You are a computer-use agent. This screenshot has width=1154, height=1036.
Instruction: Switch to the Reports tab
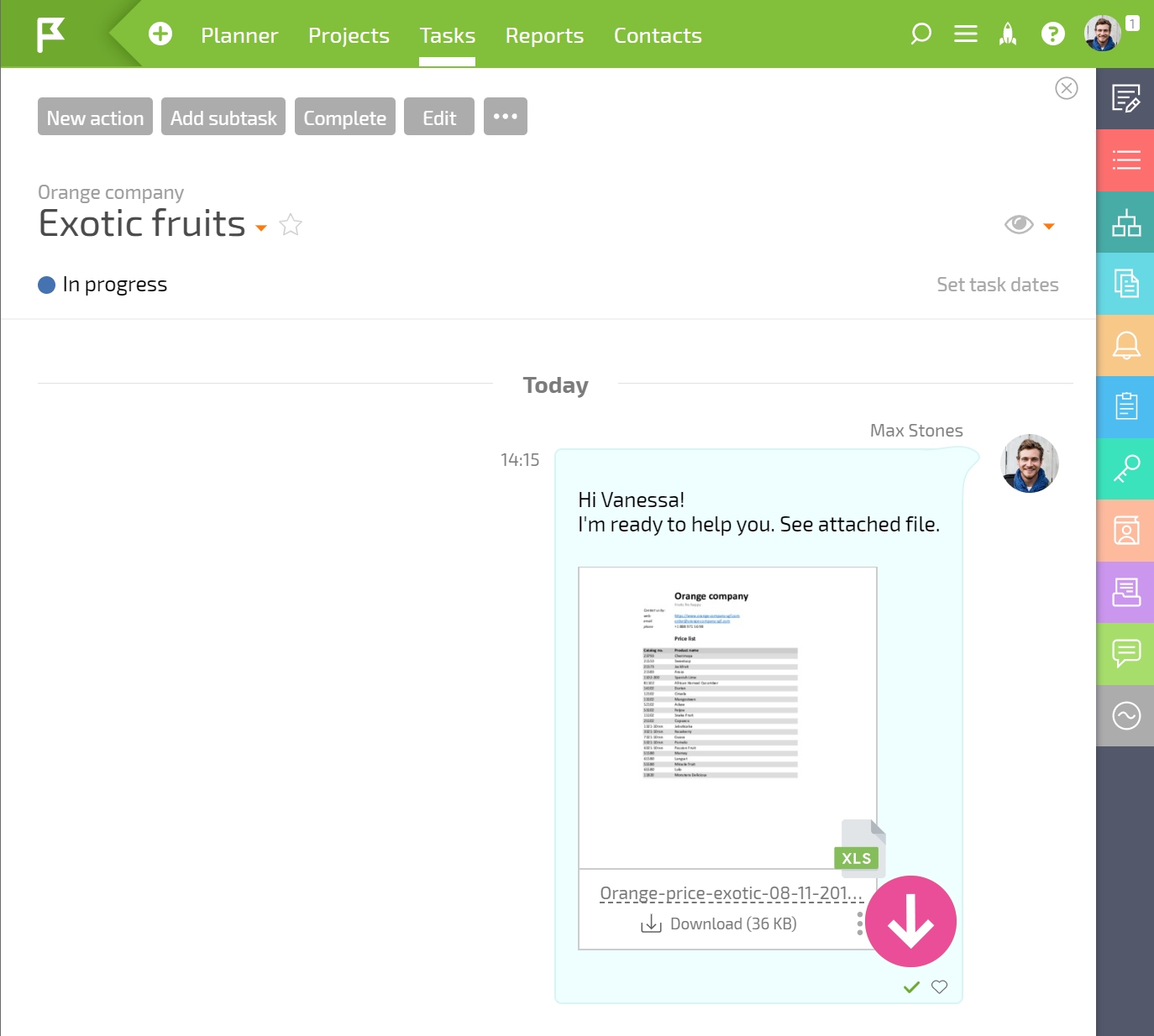tap(544, 35)
